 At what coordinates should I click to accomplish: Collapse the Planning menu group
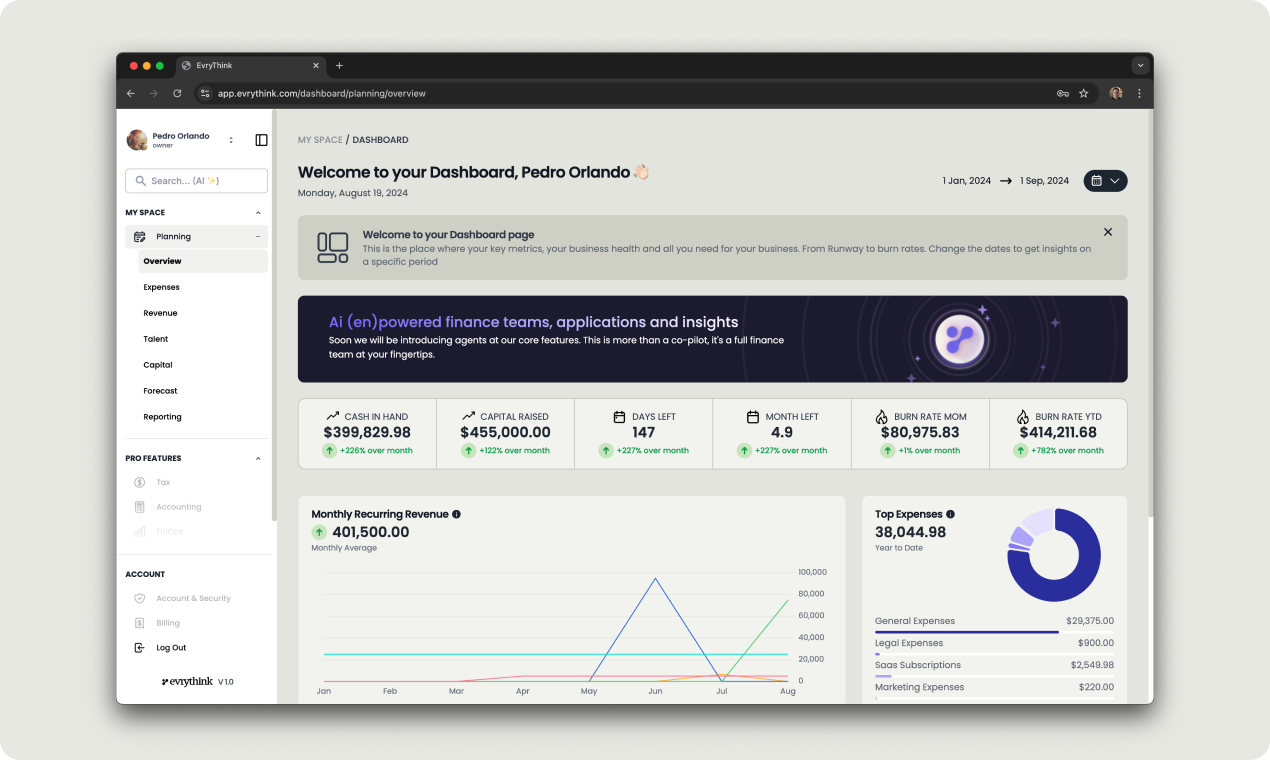258,237
